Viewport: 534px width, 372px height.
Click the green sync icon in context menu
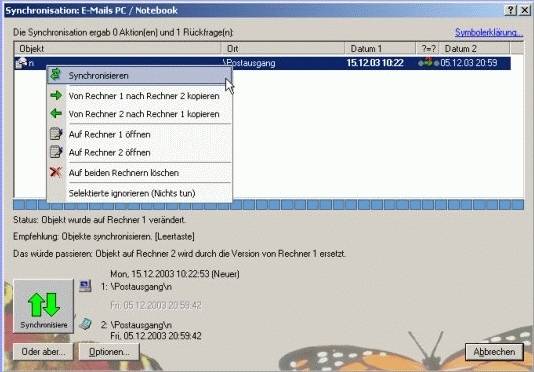[x=56, y=75]
